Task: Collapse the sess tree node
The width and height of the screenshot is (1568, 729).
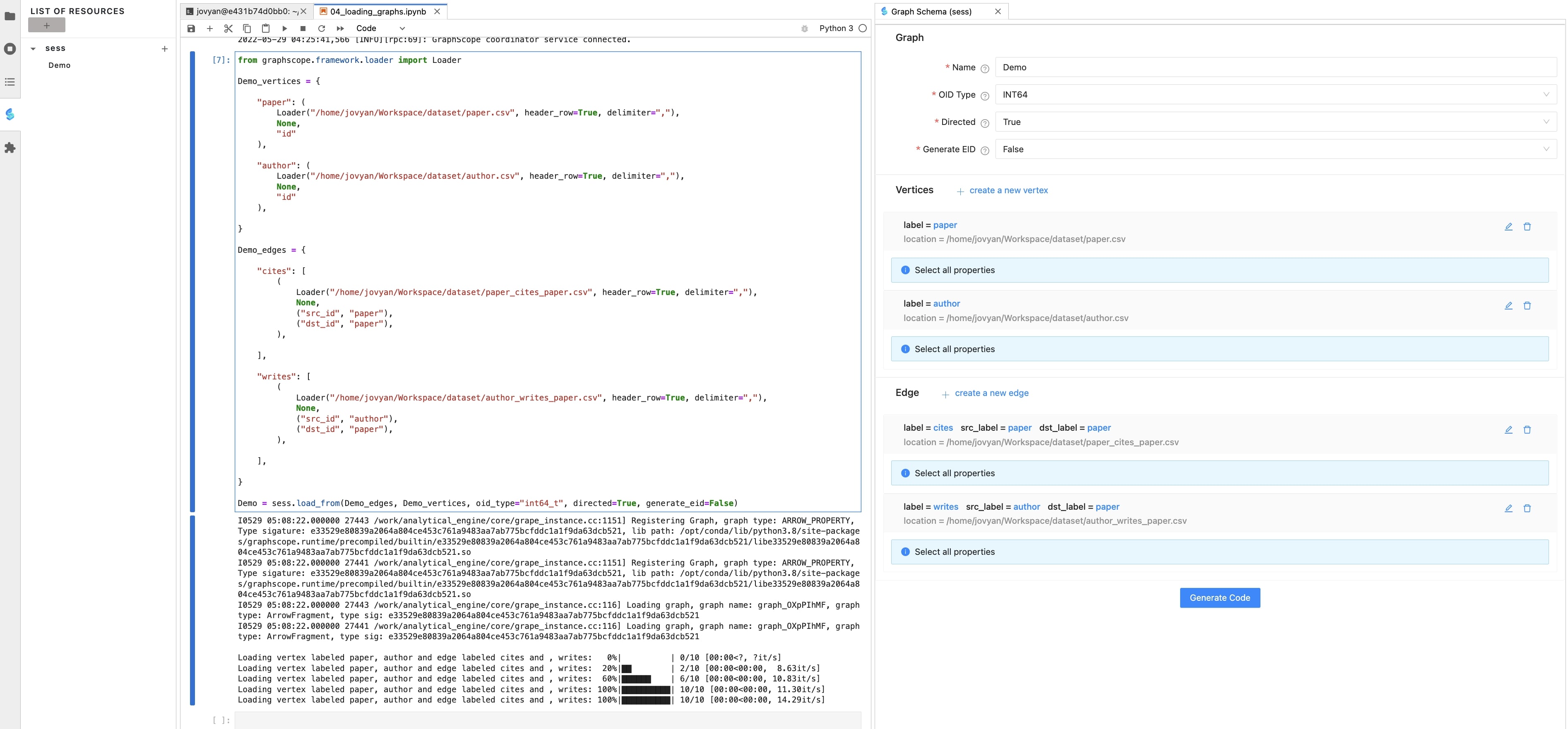Action: (33, 49)
